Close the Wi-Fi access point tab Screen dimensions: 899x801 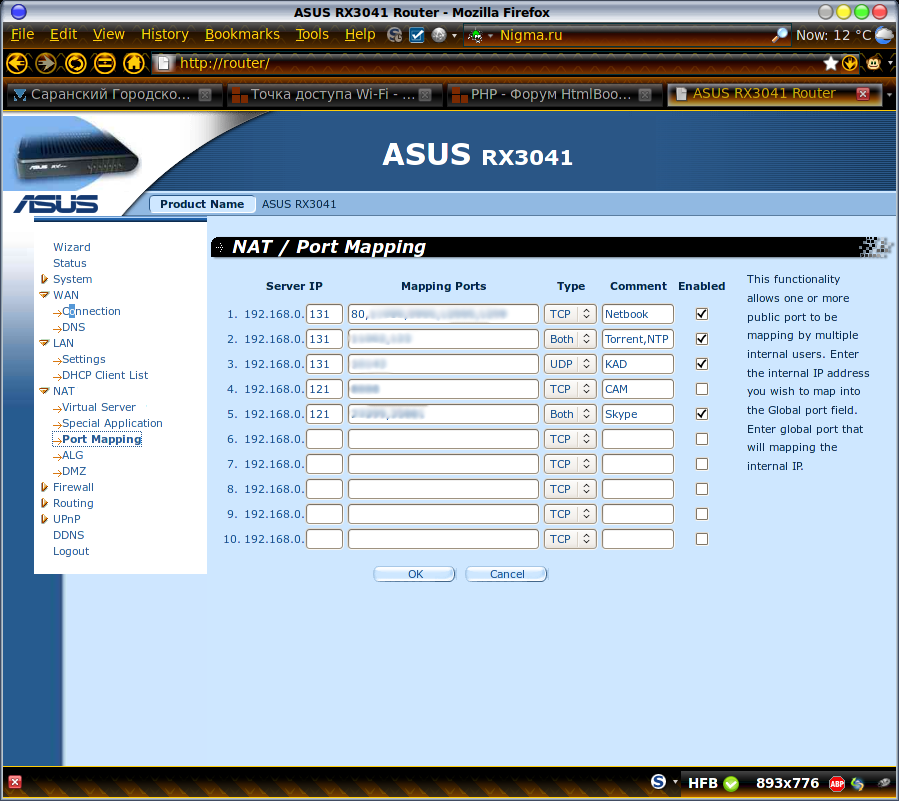(x=425, y=95)
